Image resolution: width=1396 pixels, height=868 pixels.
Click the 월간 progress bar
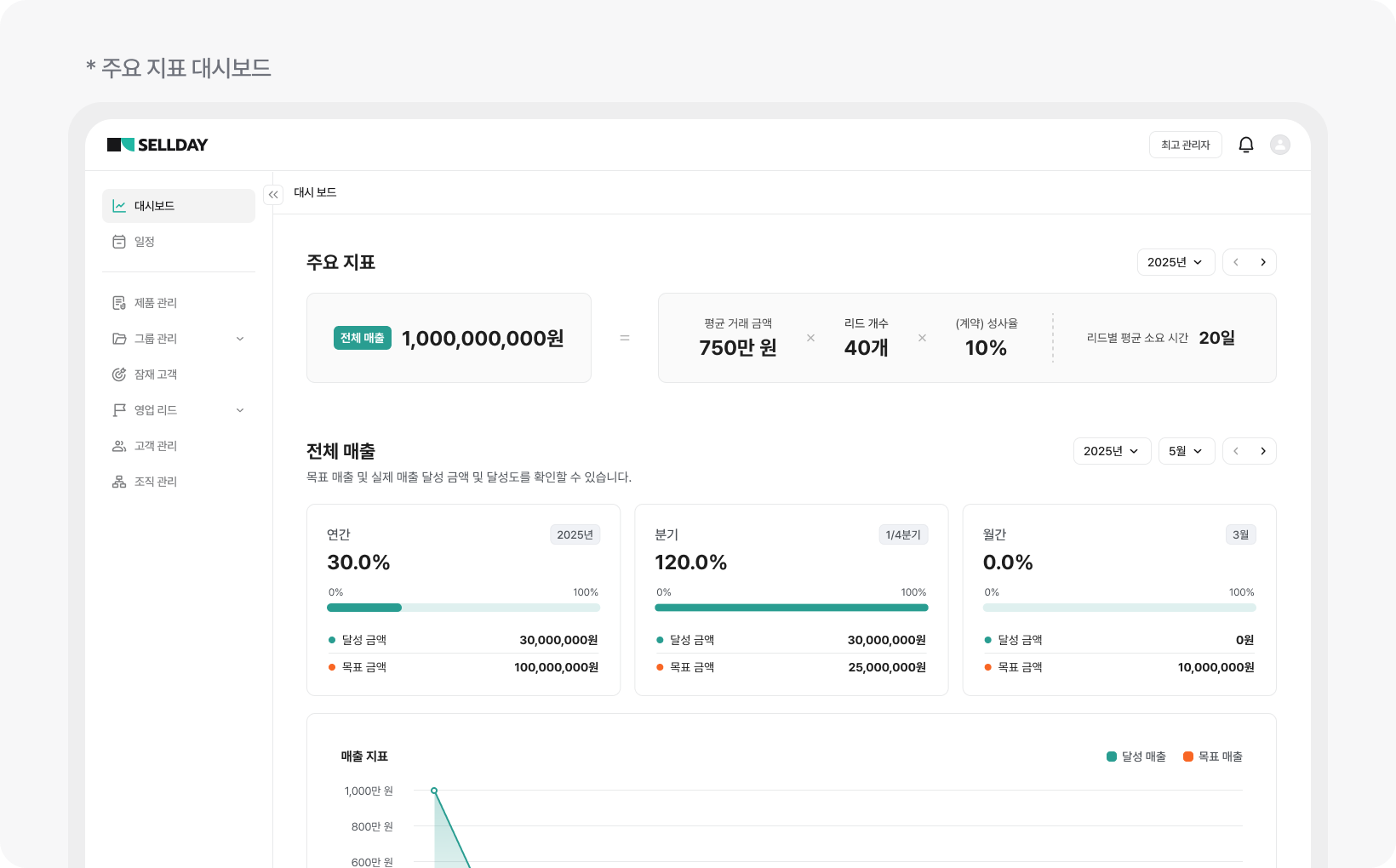1119,608
